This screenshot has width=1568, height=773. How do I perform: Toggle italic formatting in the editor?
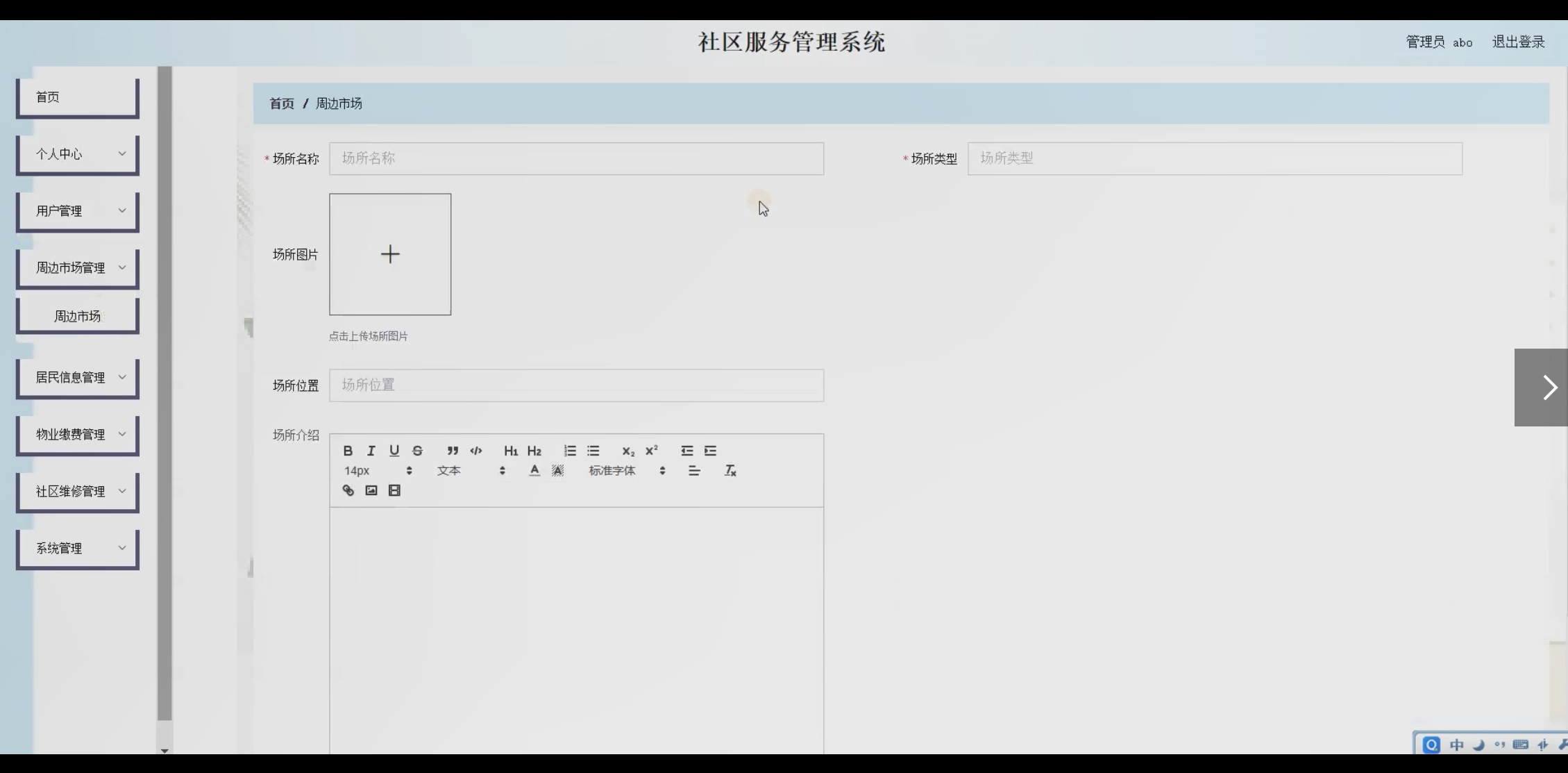(371, 451)
